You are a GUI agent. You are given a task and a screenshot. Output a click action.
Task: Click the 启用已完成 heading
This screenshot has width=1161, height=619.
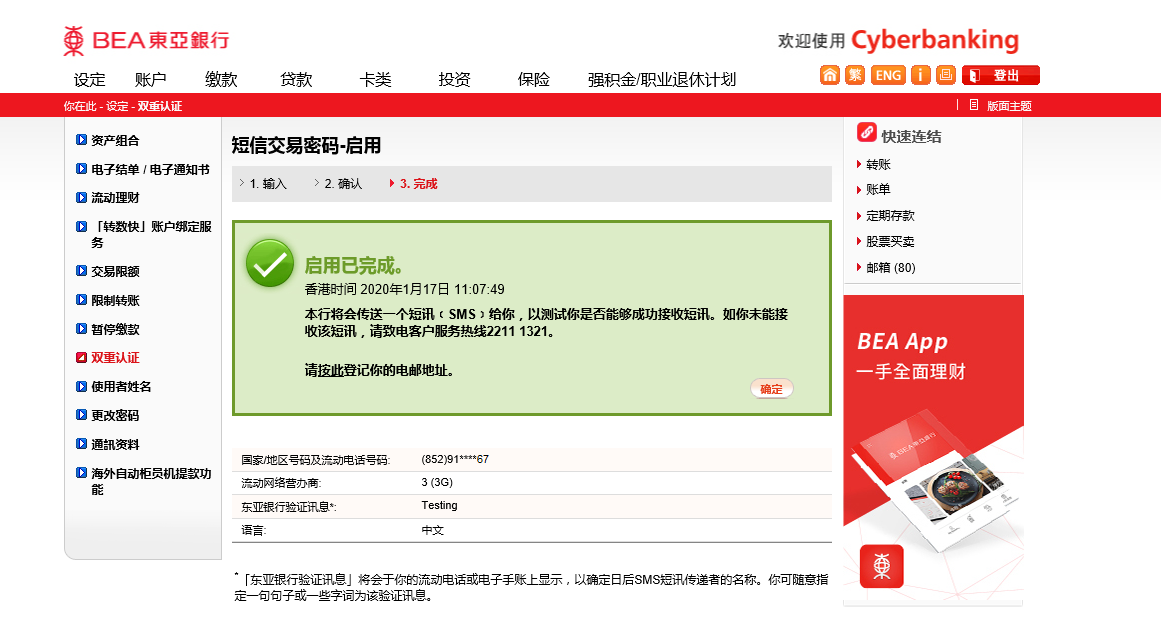point(354,265)
